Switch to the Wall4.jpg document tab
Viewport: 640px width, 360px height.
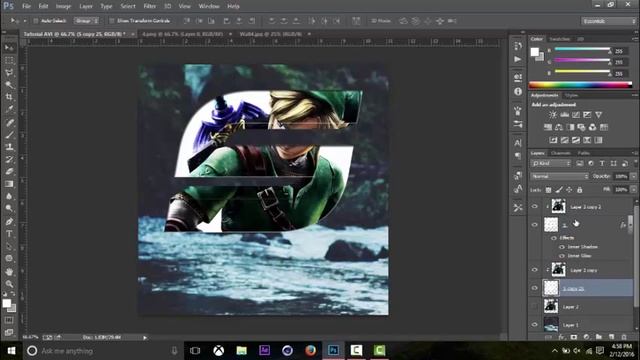(x=271, y=34)
